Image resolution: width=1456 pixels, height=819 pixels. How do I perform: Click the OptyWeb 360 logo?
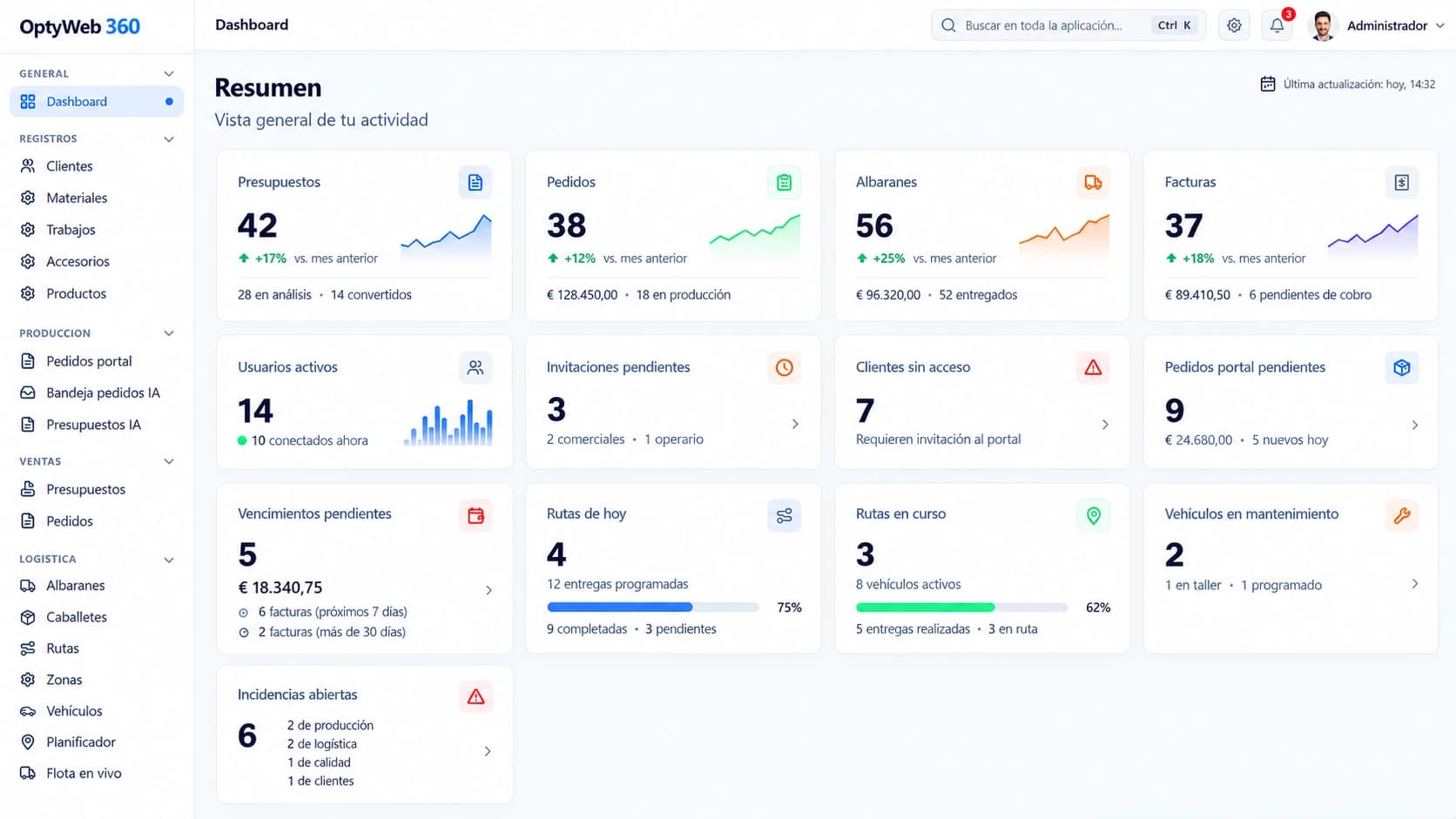[80, 26]
